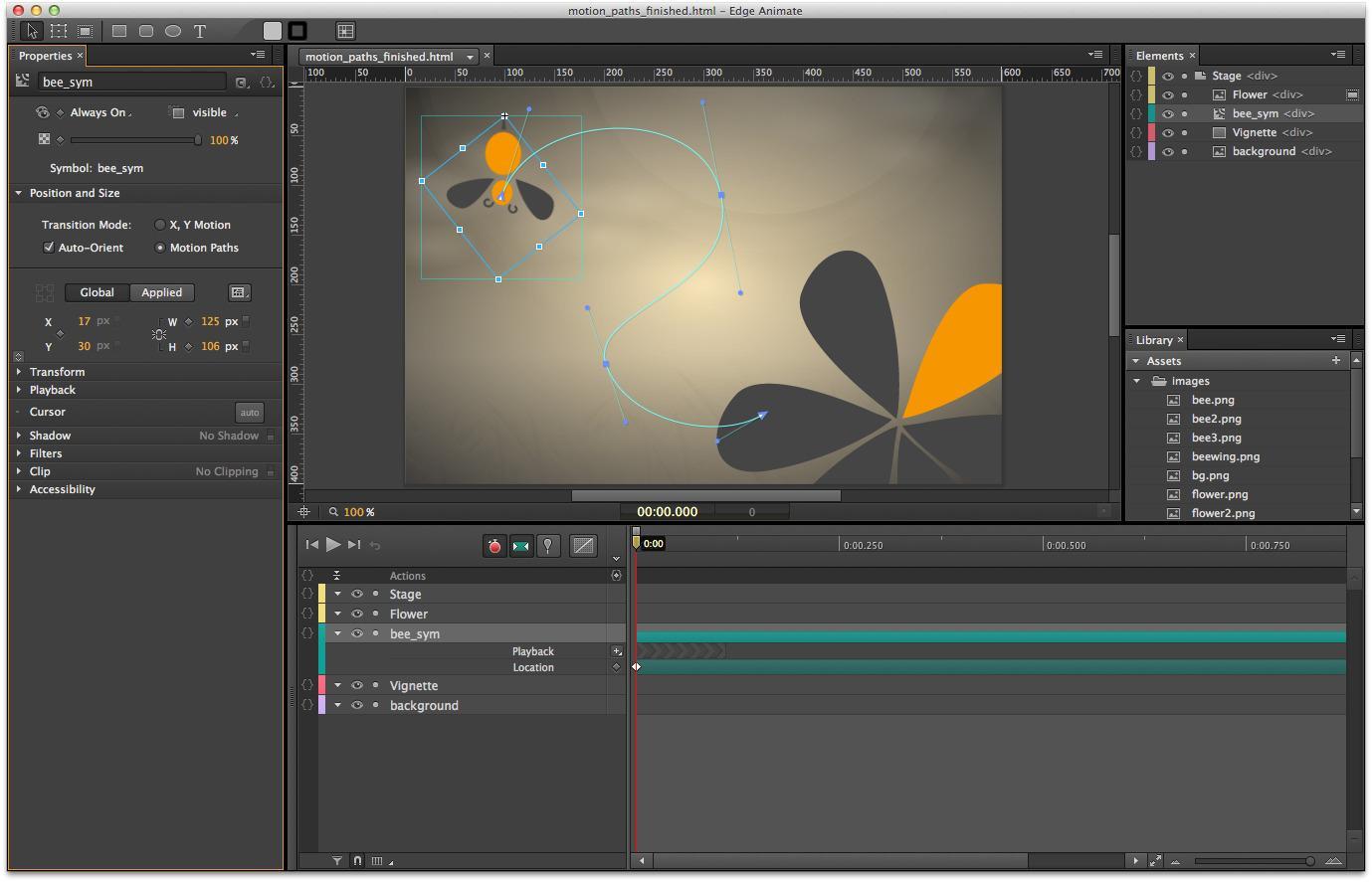Select the Ellipse tool

tap(171, 31)
